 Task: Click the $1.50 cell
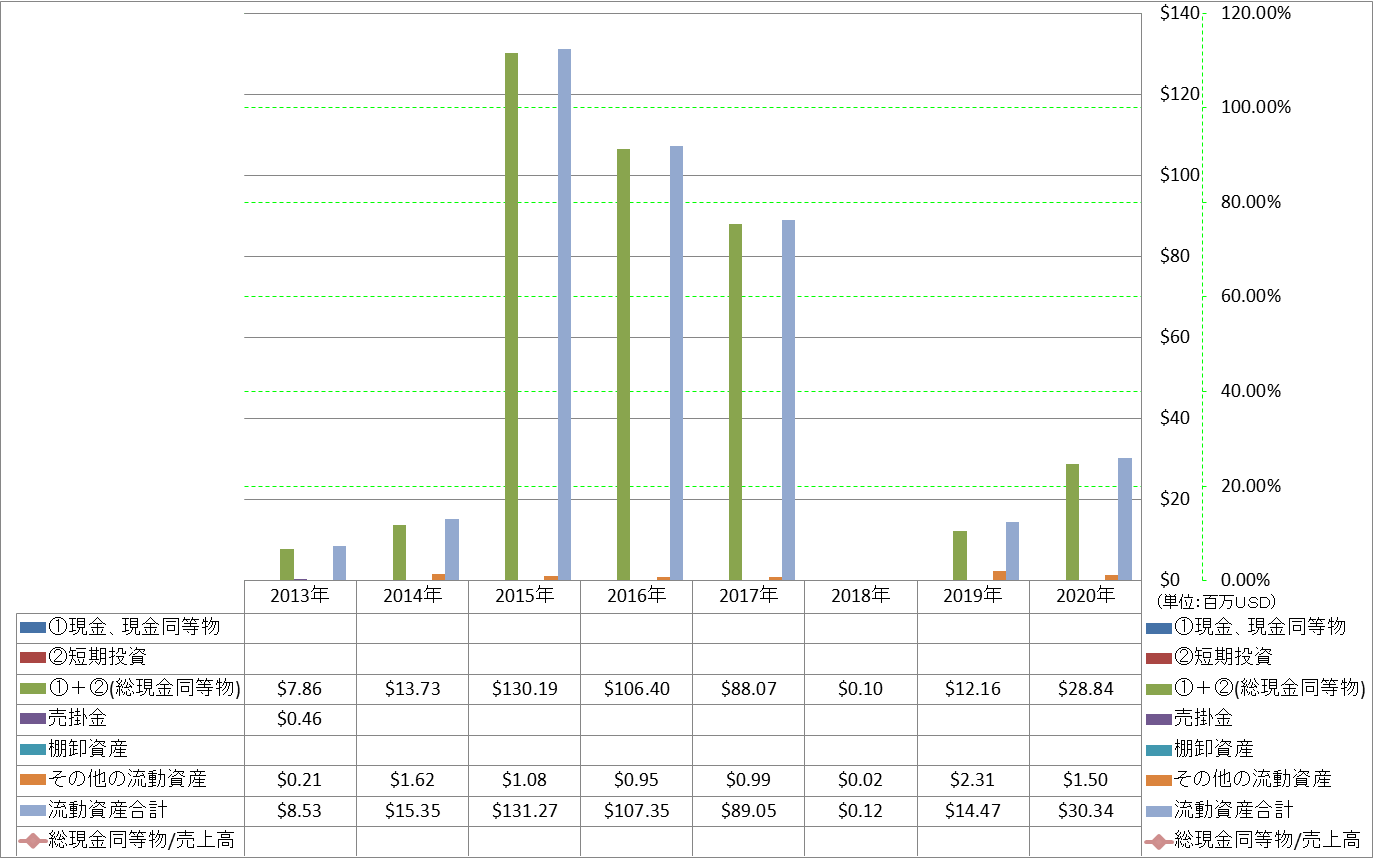click(1086, 780)
